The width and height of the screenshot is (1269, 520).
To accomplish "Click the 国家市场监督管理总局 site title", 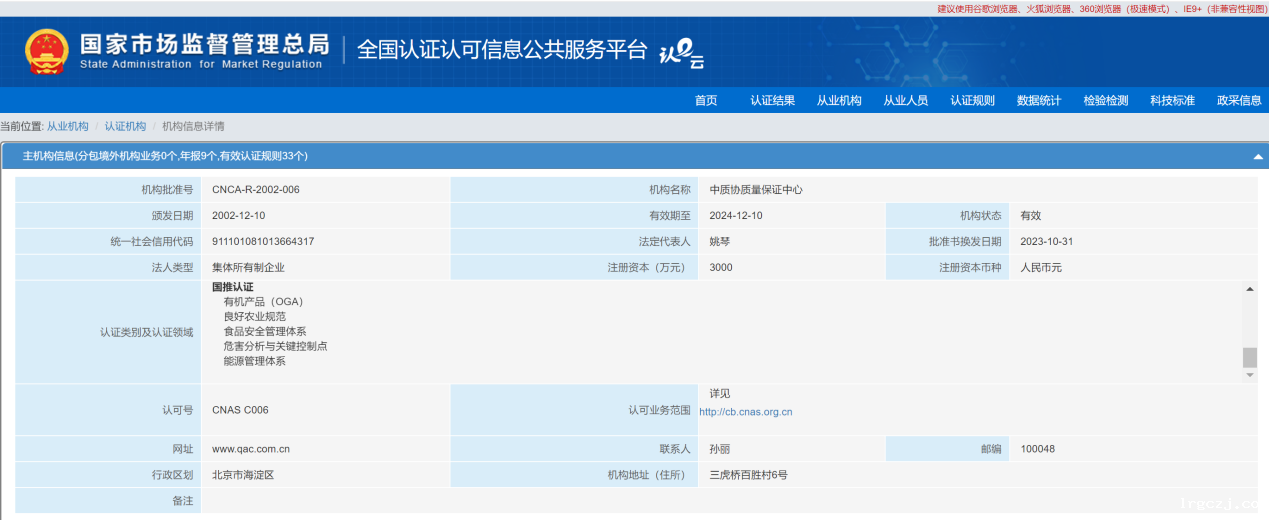I will 204,45.
